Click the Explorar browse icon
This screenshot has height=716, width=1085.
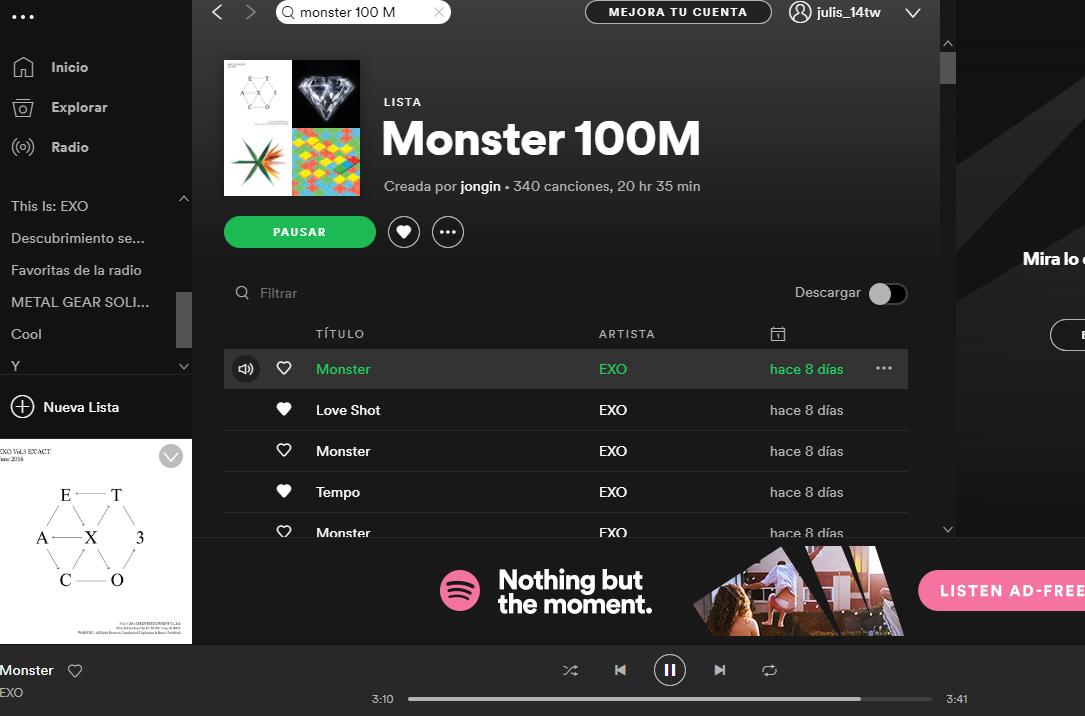pos(23,107)
